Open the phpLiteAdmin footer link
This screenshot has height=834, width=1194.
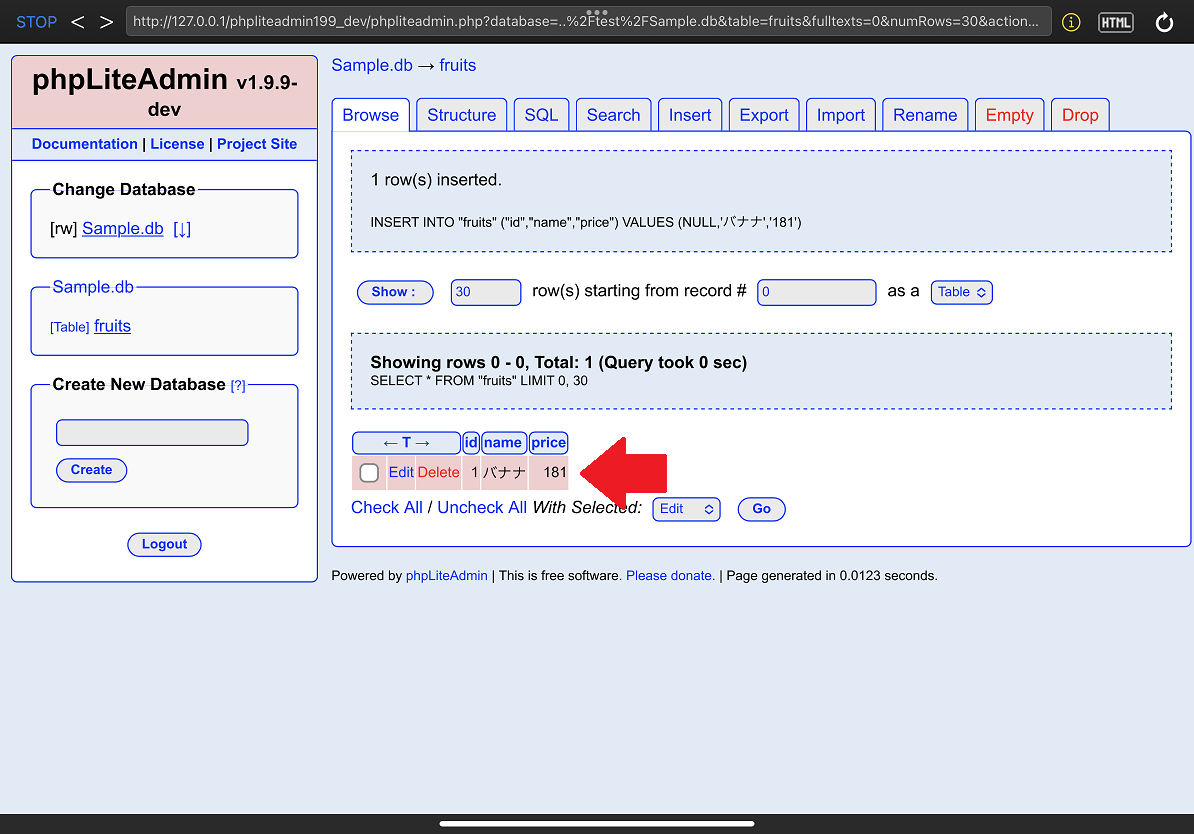[x=447, y=576]
